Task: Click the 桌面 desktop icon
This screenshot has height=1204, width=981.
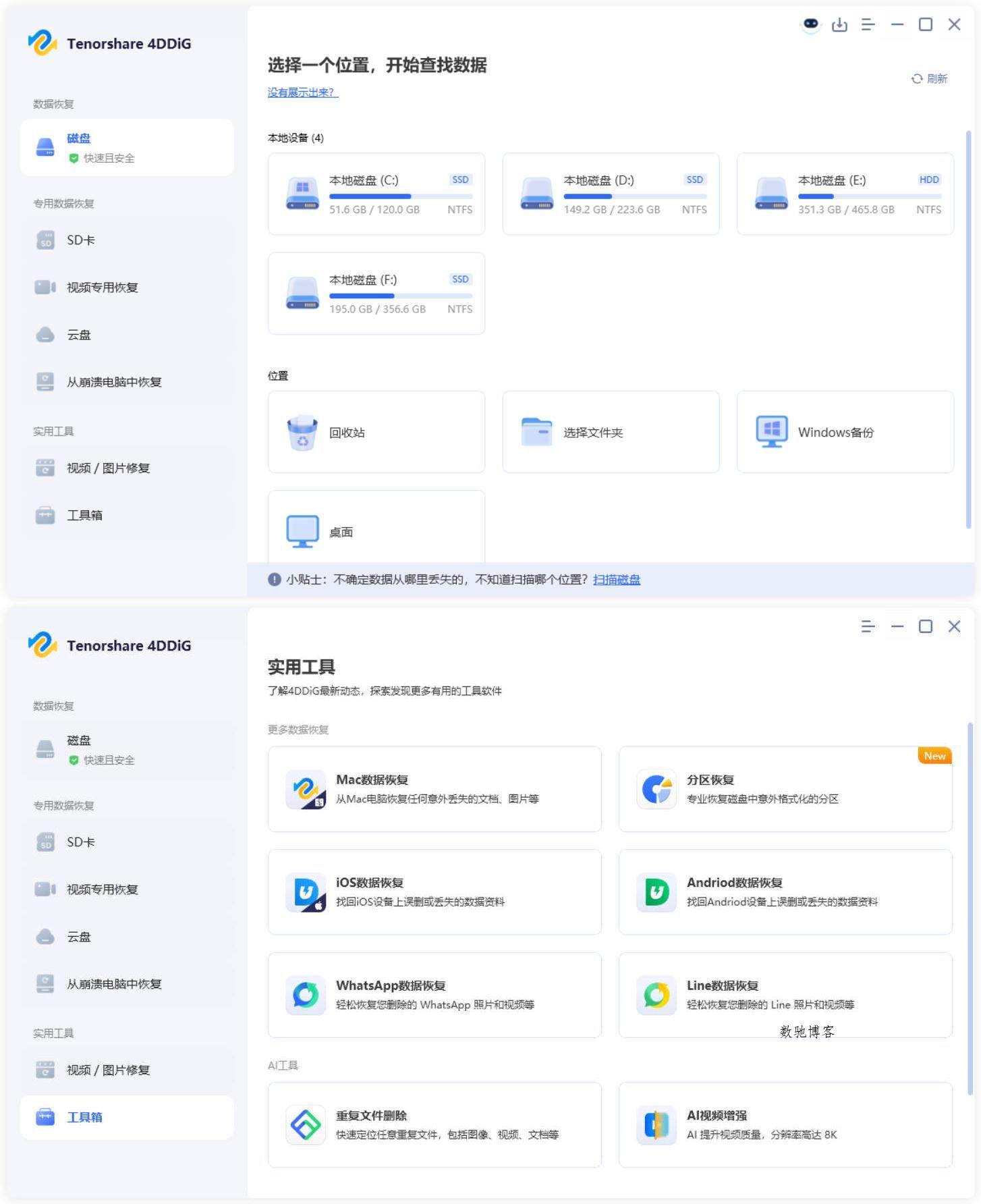Action: (x=302, y=532)
